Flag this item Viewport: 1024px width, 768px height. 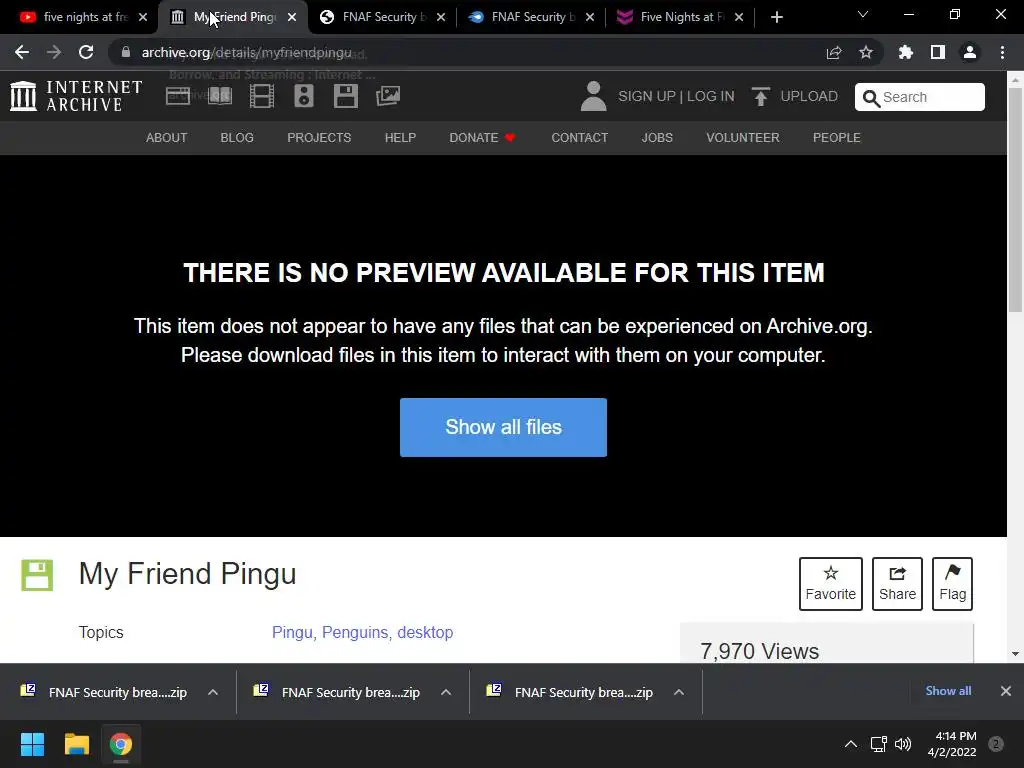(x=952, y=584)
